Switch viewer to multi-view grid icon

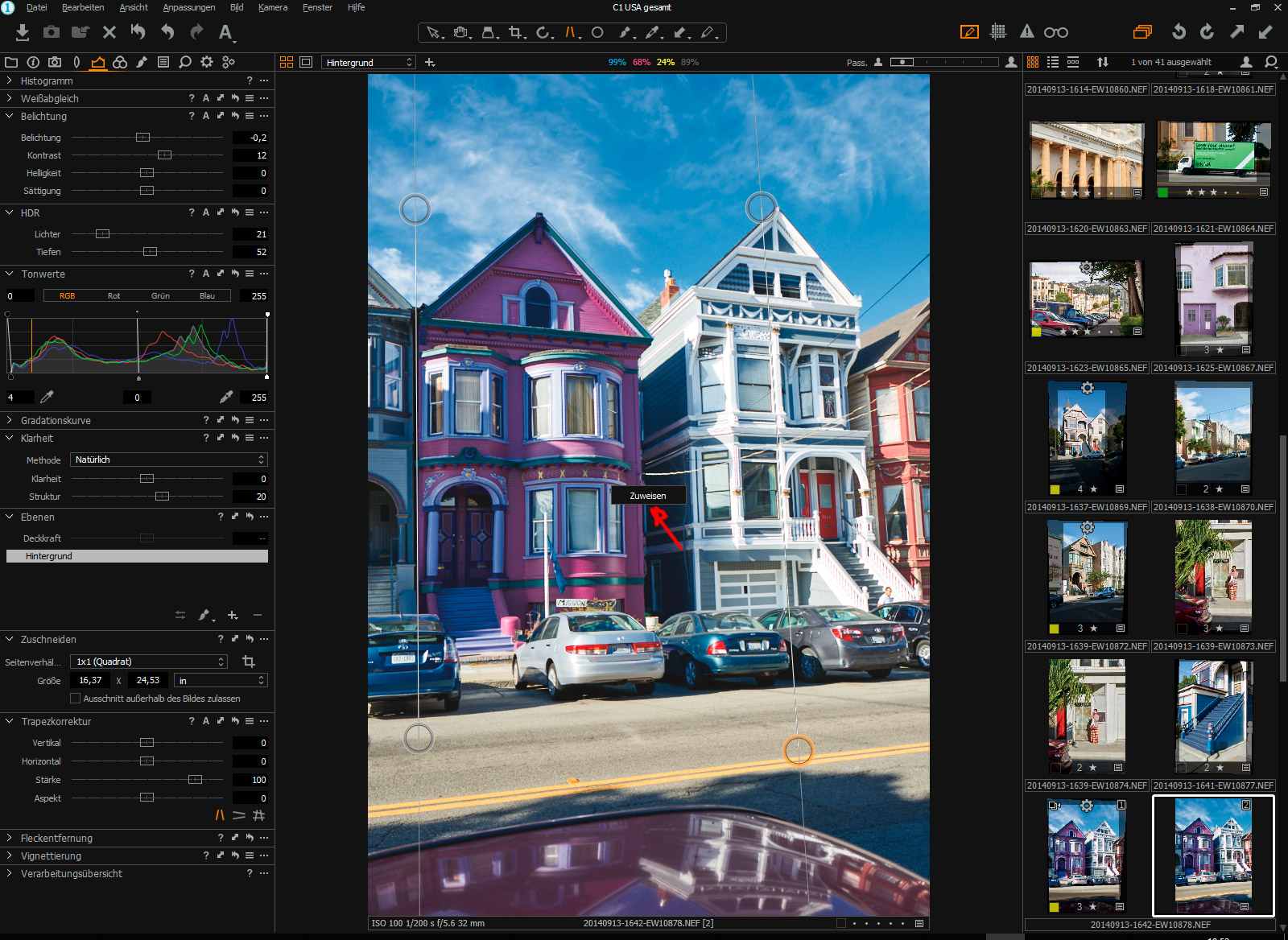[287, 62]
